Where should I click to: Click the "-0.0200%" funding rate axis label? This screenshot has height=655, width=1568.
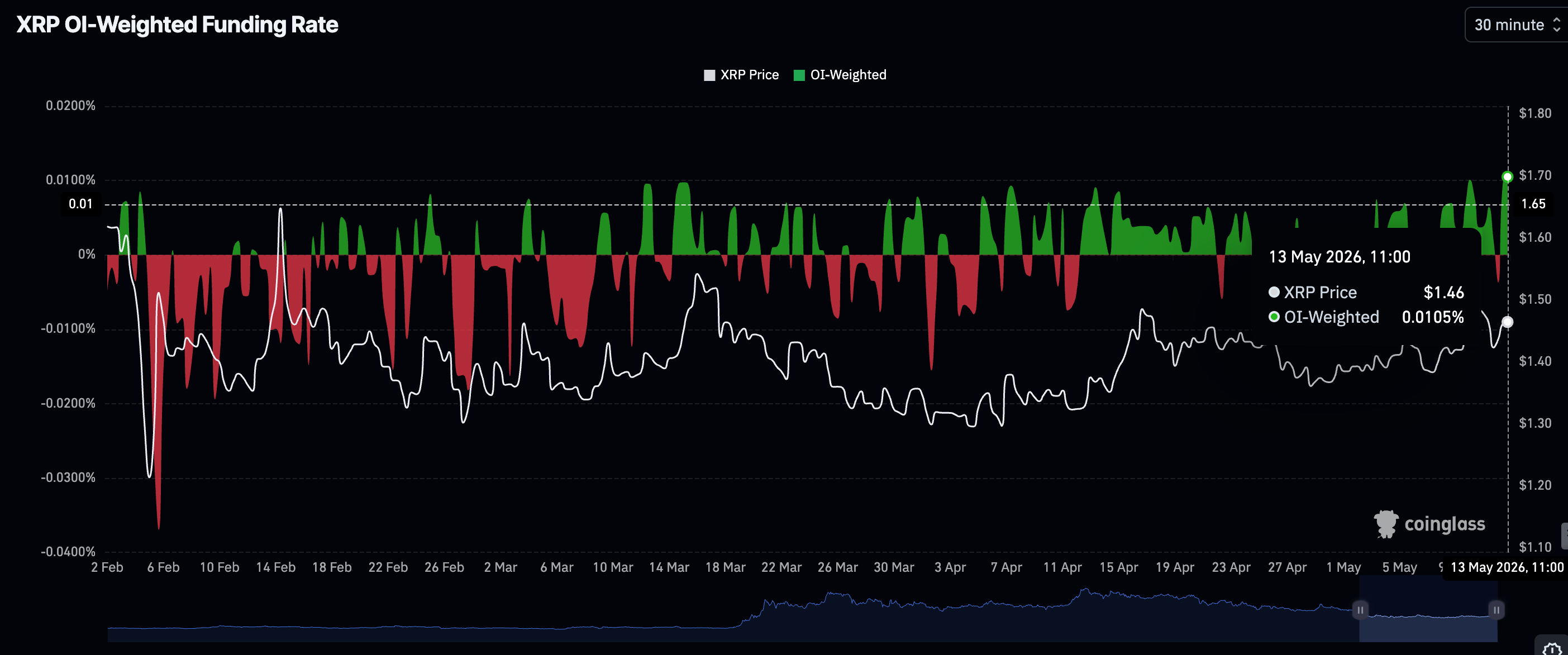[x=68, y=404]
